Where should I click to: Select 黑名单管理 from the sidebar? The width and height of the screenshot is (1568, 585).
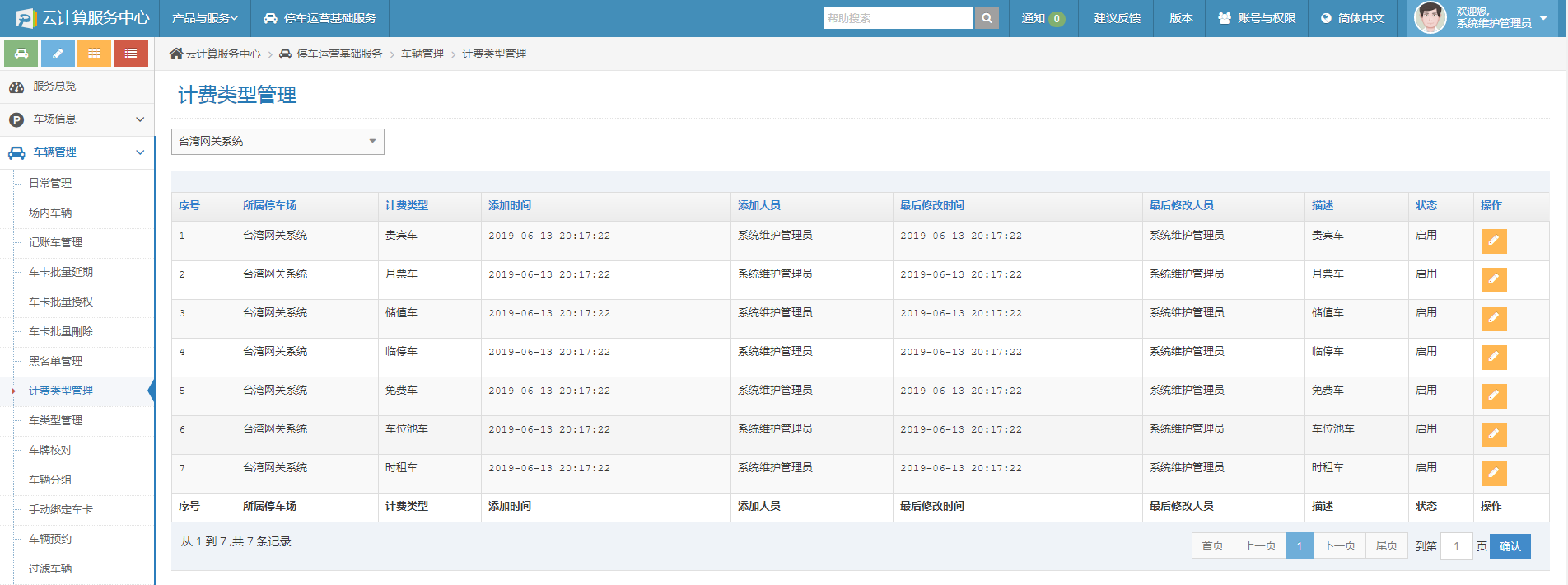[56, 361]
